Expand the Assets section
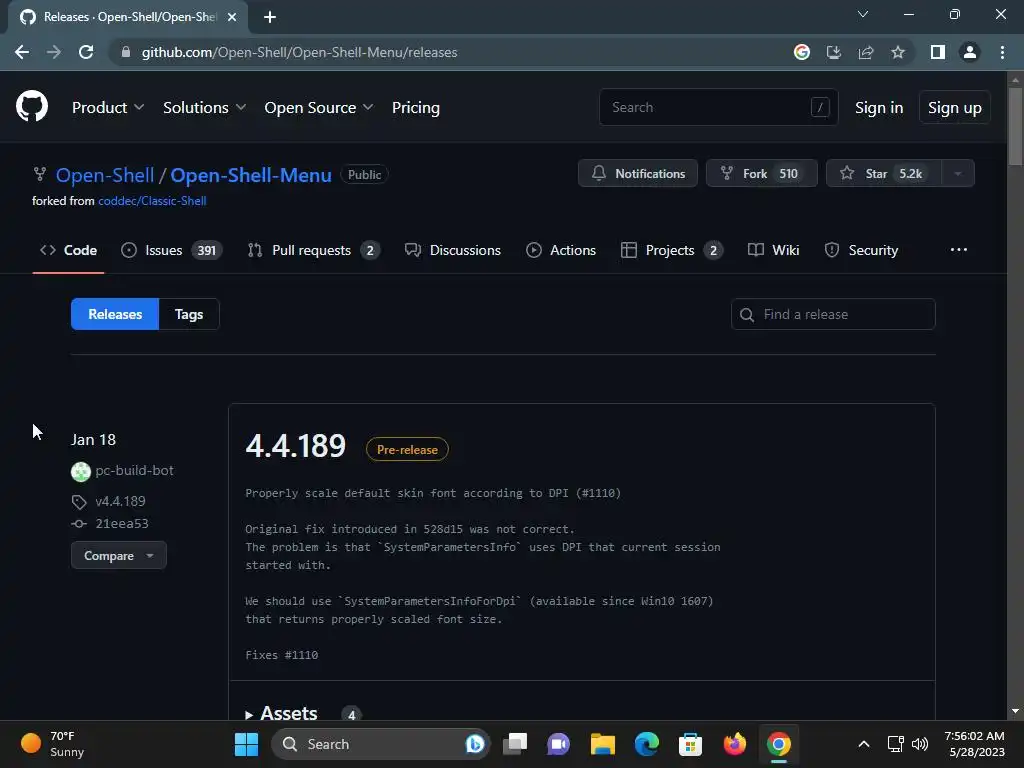This screenshot has width=1024, height=768. click(x=281, y=713)
